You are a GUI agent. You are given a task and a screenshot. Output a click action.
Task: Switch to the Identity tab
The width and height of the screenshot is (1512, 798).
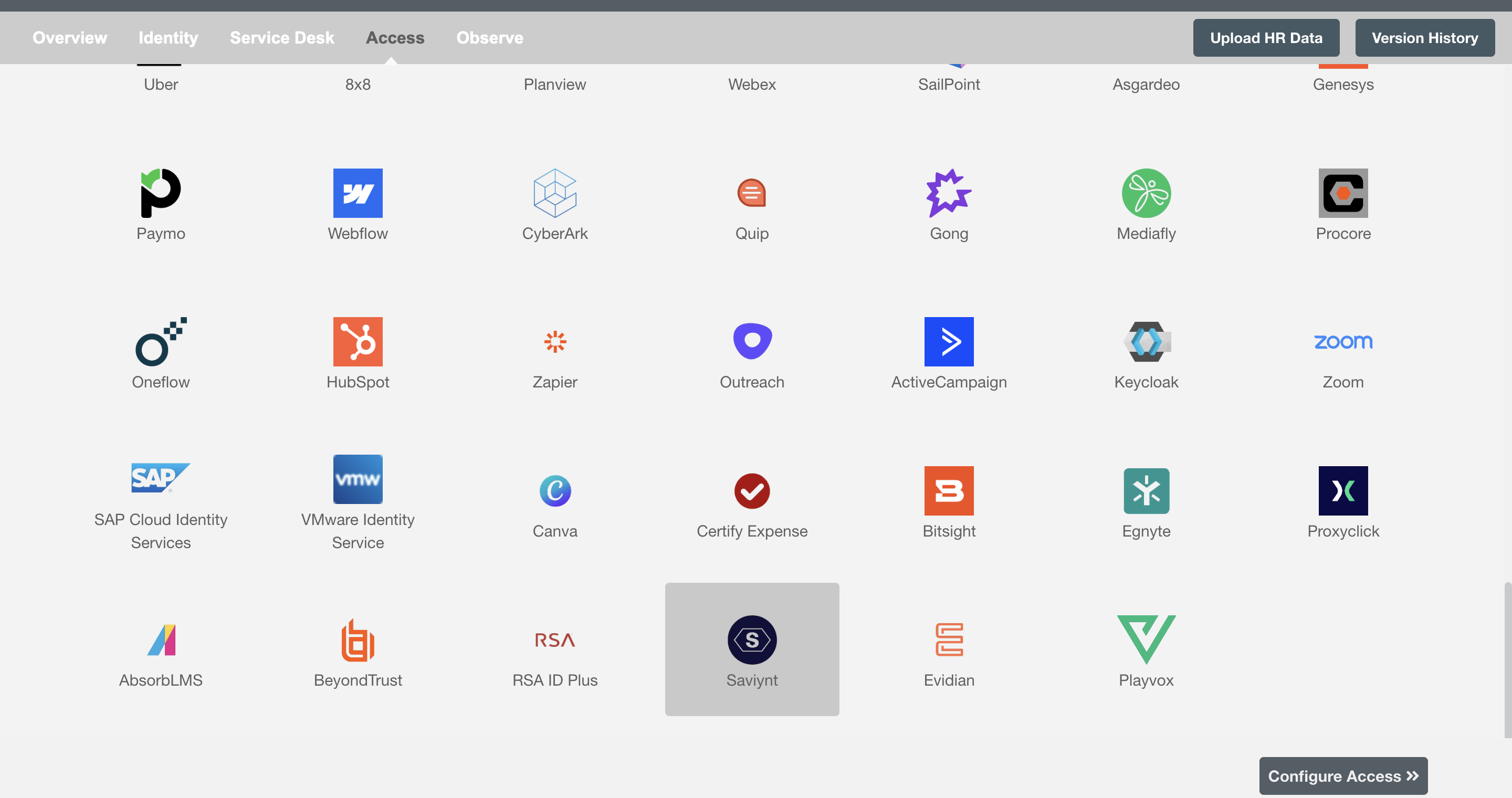point(168,37)
